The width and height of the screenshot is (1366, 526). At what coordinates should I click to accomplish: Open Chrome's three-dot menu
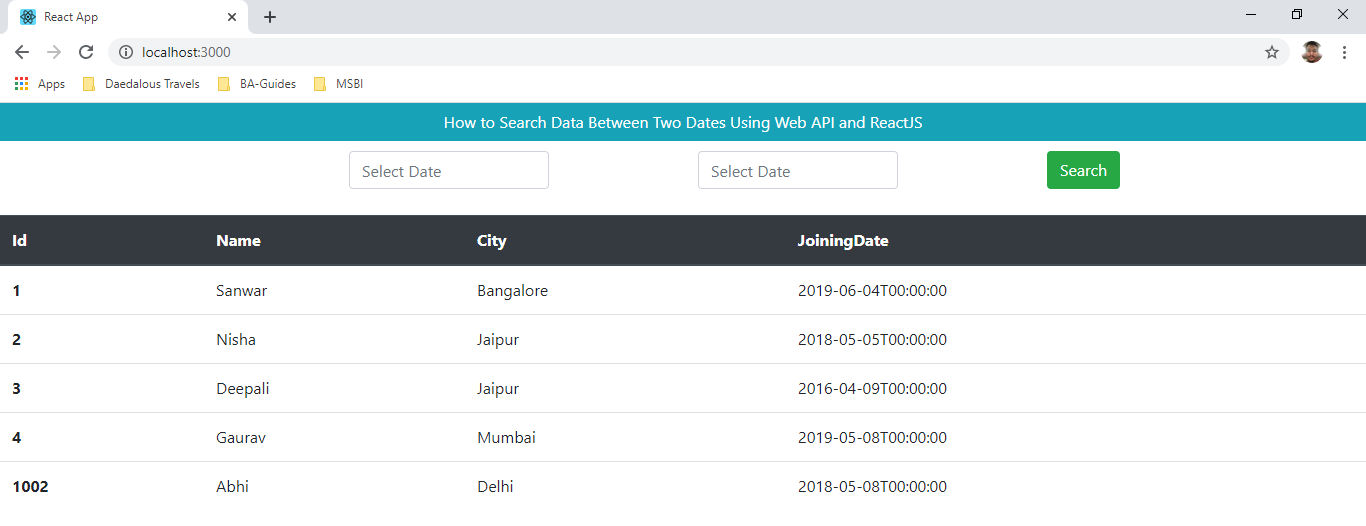click(x=1345, y=52)
